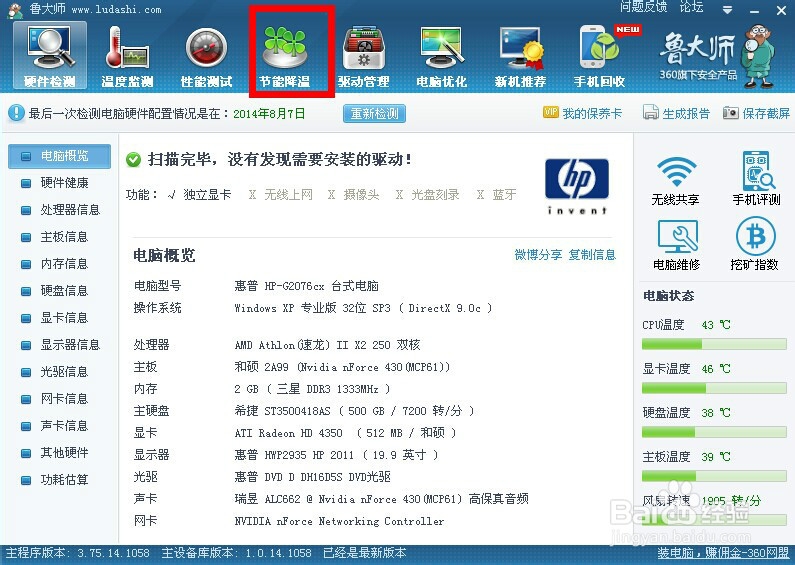Open 温度监测 temperature monitor icon
795x565 pixels.
pyautogui.click(x=127, y=57)
